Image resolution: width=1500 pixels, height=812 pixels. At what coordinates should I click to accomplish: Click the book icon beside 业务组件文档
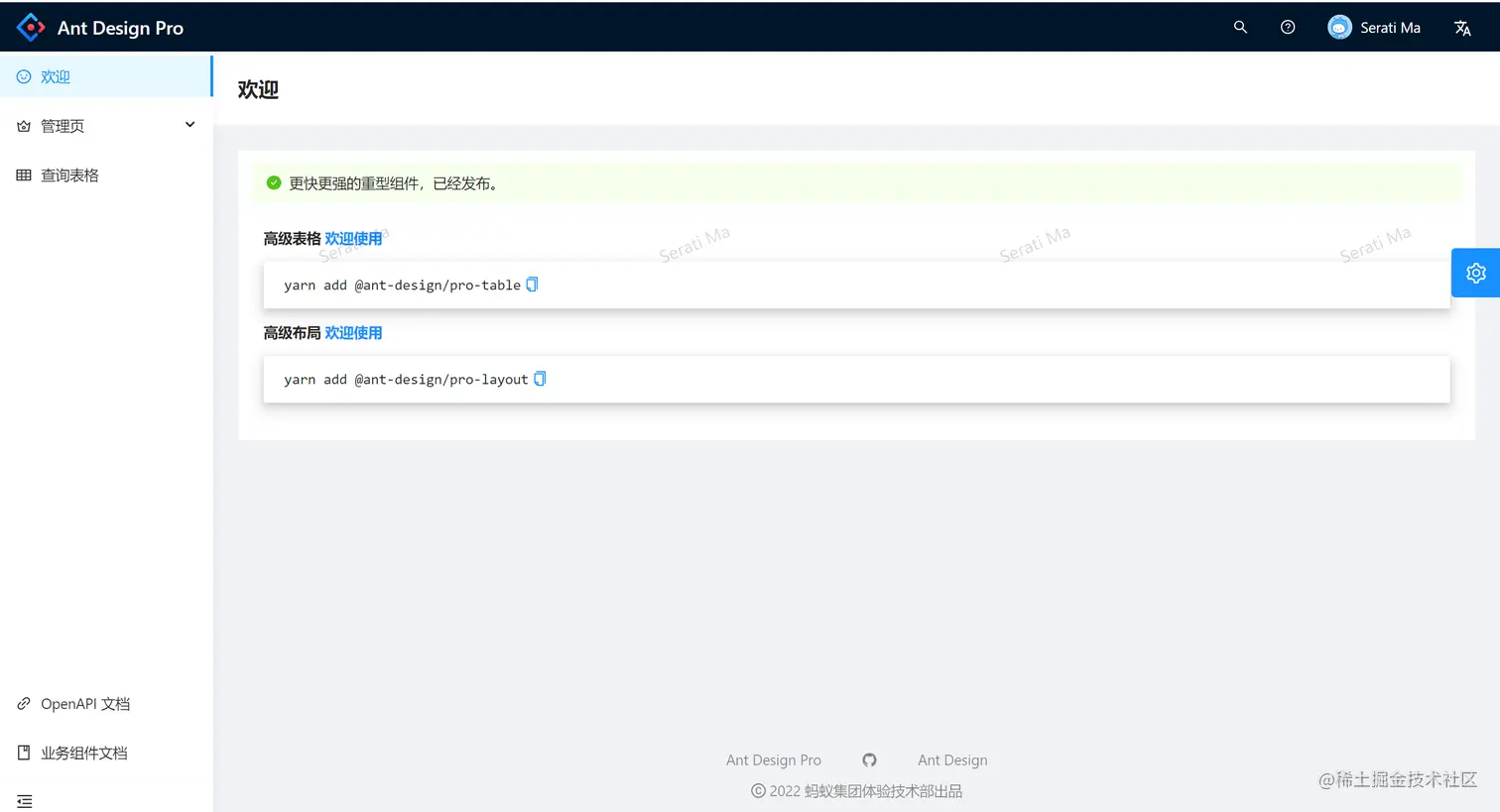(24, 754)
